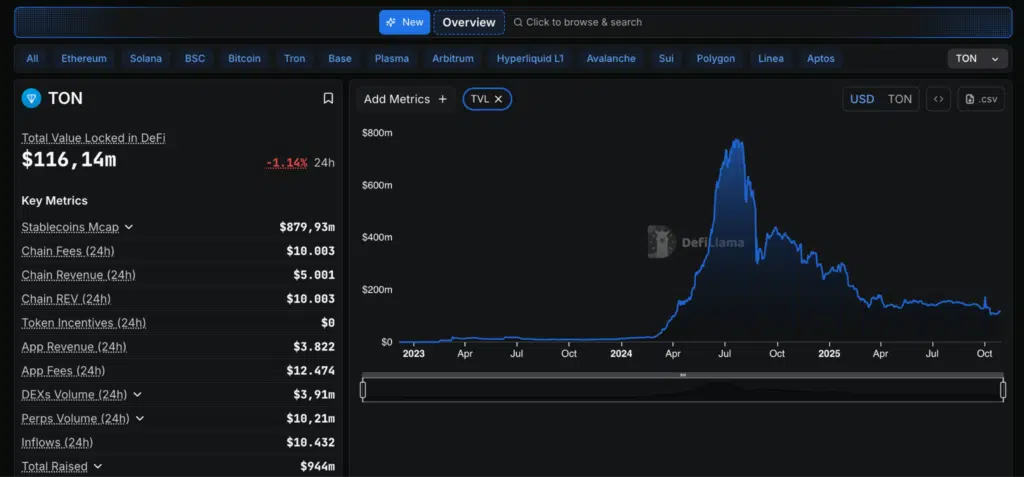Switch chart denomination to TON
The image size is (1024, 477).
click(899, 99)
